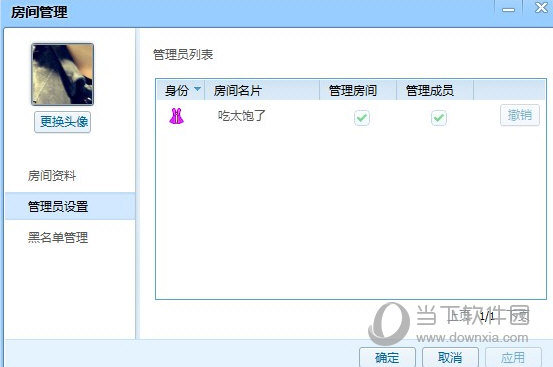Viewport: 553px width, 367px height.
Task: Click the 房间名片 column header
Action: pos(262,90)
